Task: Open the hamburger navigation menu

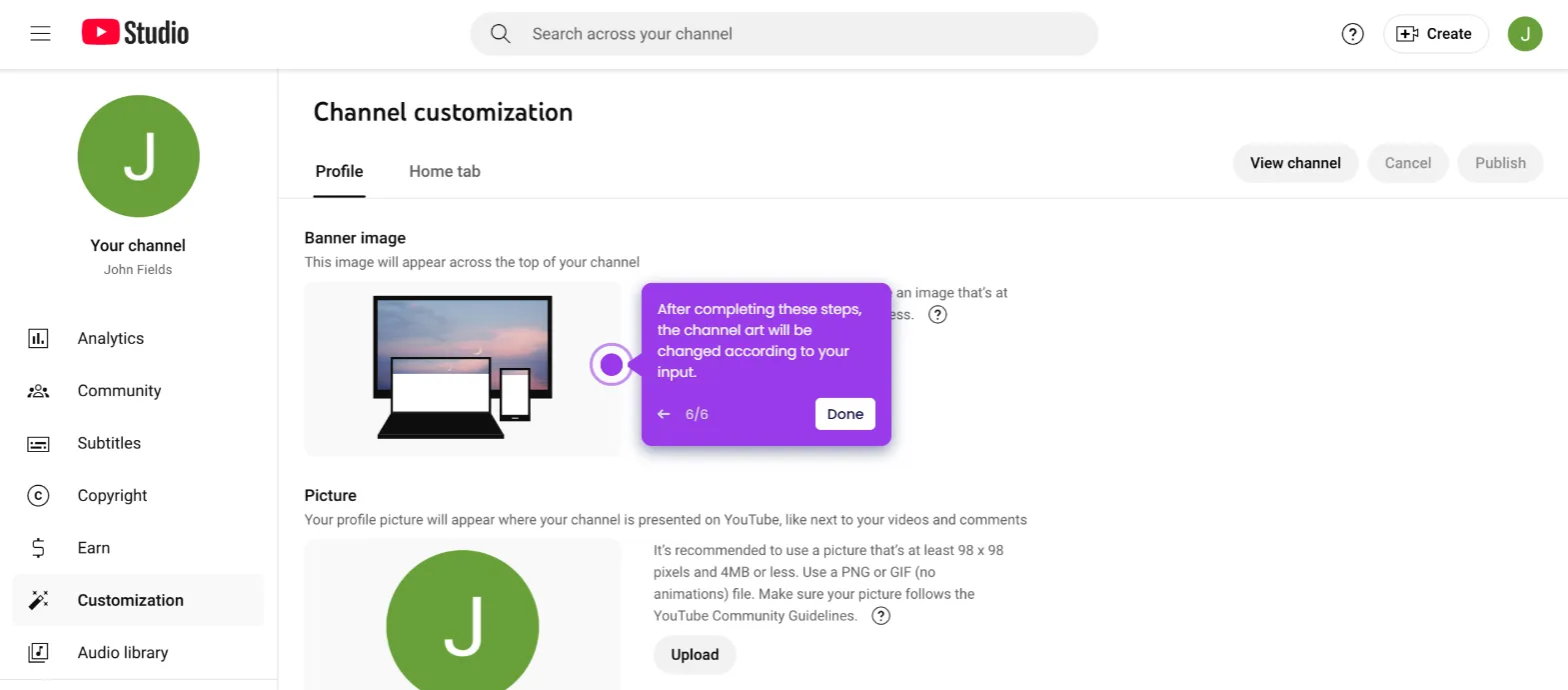Action: 40,34
